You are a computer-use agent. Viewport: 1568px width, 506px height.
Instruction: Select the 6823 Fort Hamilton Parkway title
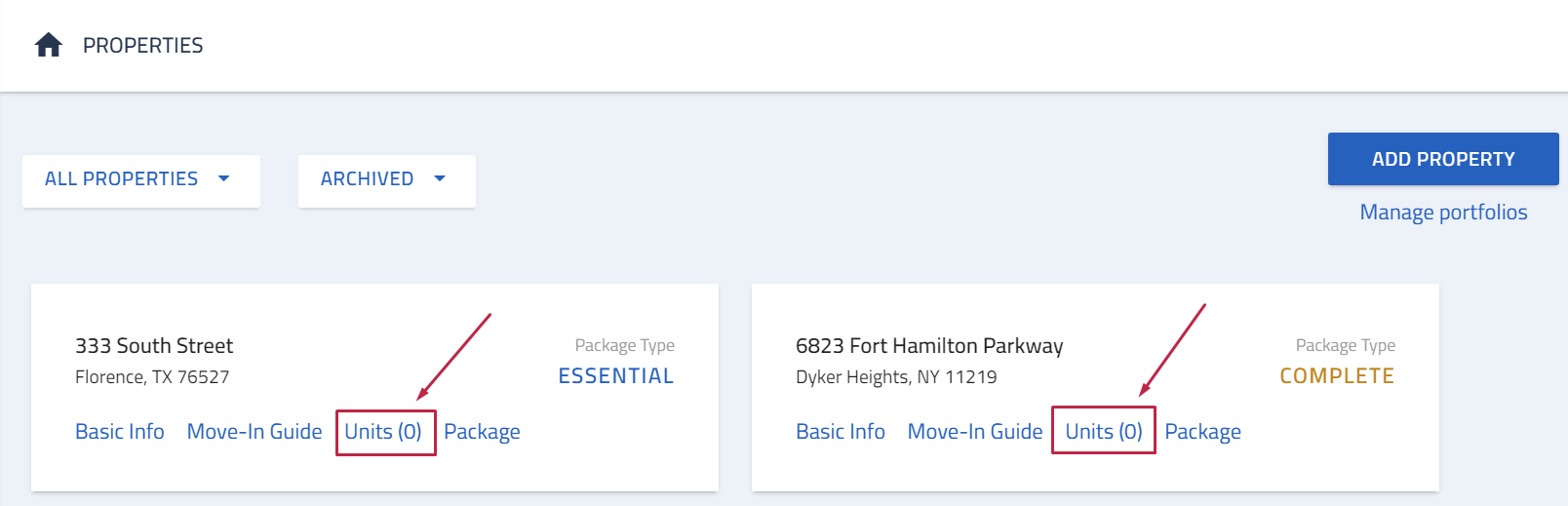(929, 345)
